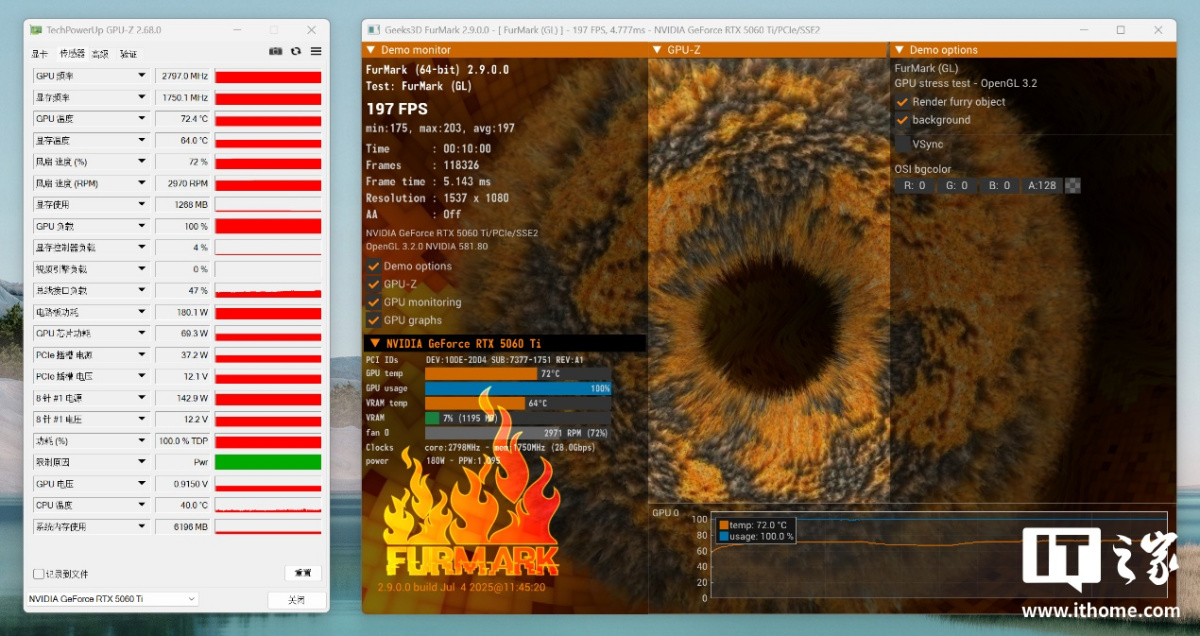Viewport: 1200px width, 636px height.
Task: Enable the VSync checkbox
Action: point(902,144)
